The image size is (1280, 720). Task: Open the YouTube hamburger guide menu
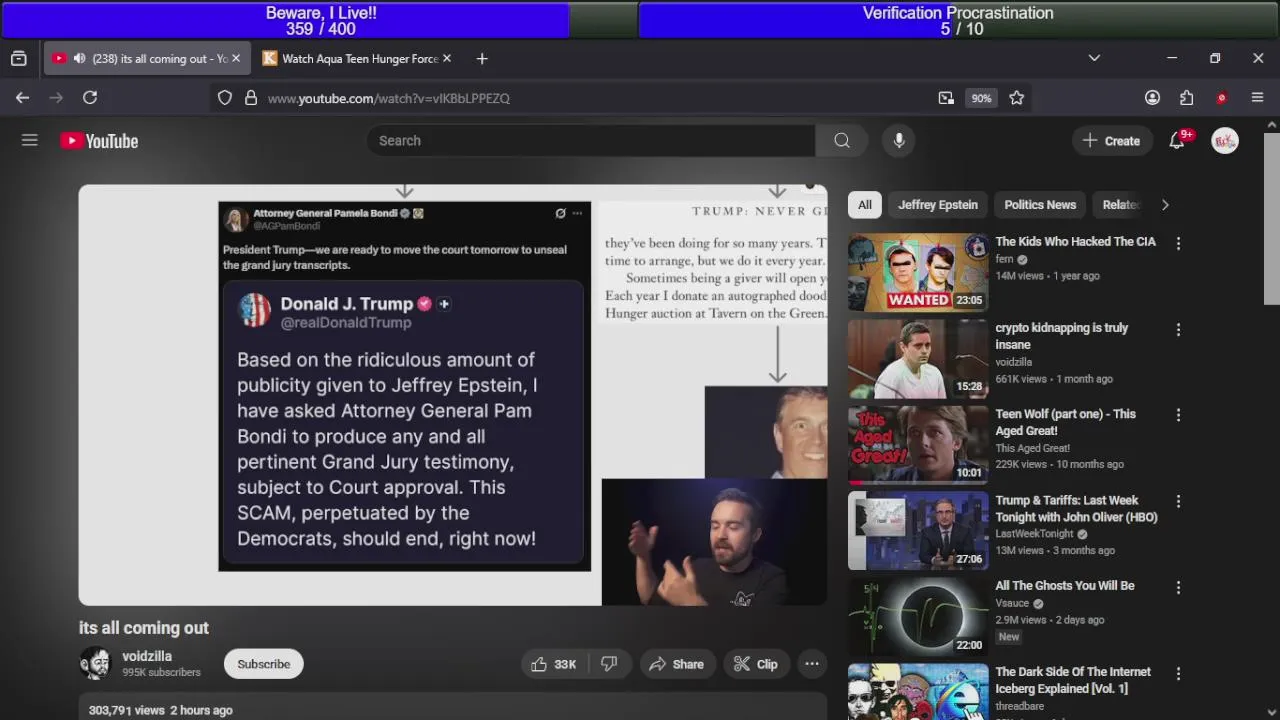(30, 141)
